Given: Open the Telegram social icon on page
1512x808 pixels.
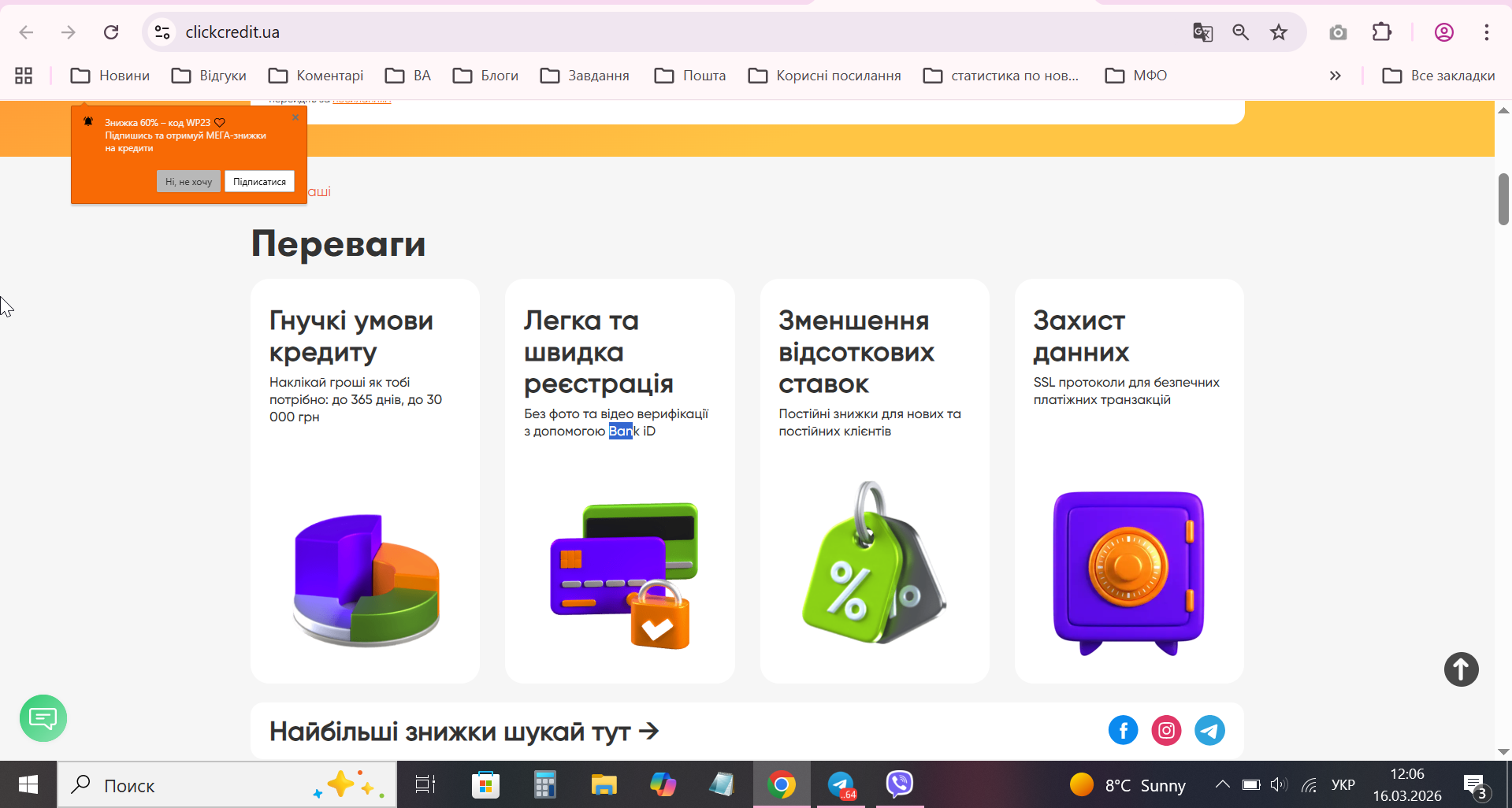Looking at the screenshot, I should (1209, 731).
